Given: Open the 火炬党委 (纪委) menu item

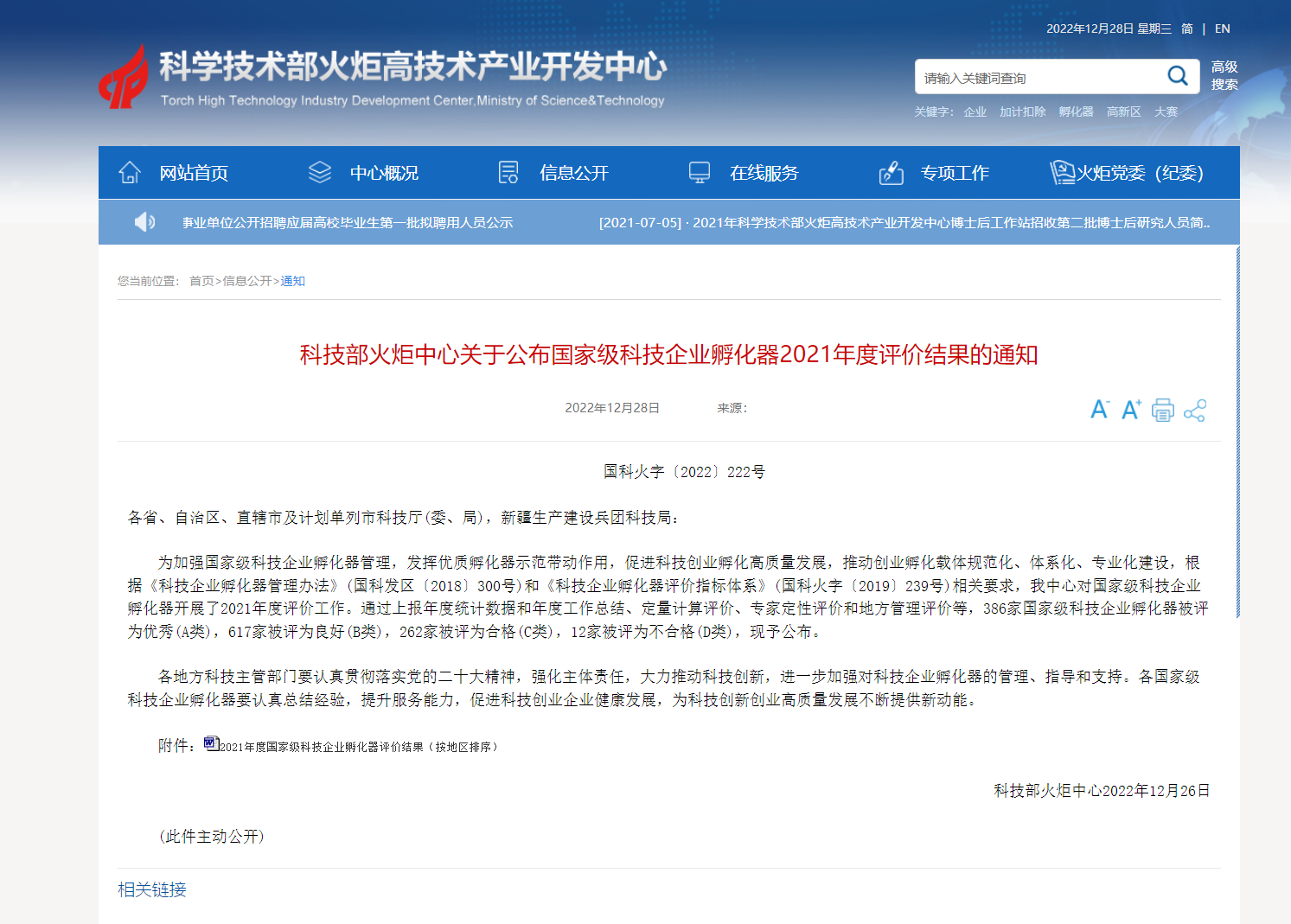Looking at the screenshot, I should [1140, 173].
